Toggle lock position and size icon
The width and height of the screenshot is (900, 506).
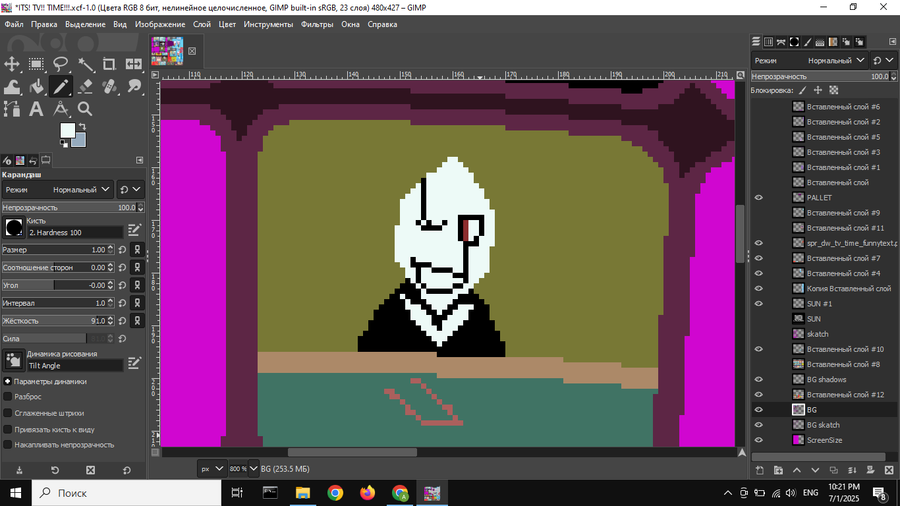[x=818, y=90]
